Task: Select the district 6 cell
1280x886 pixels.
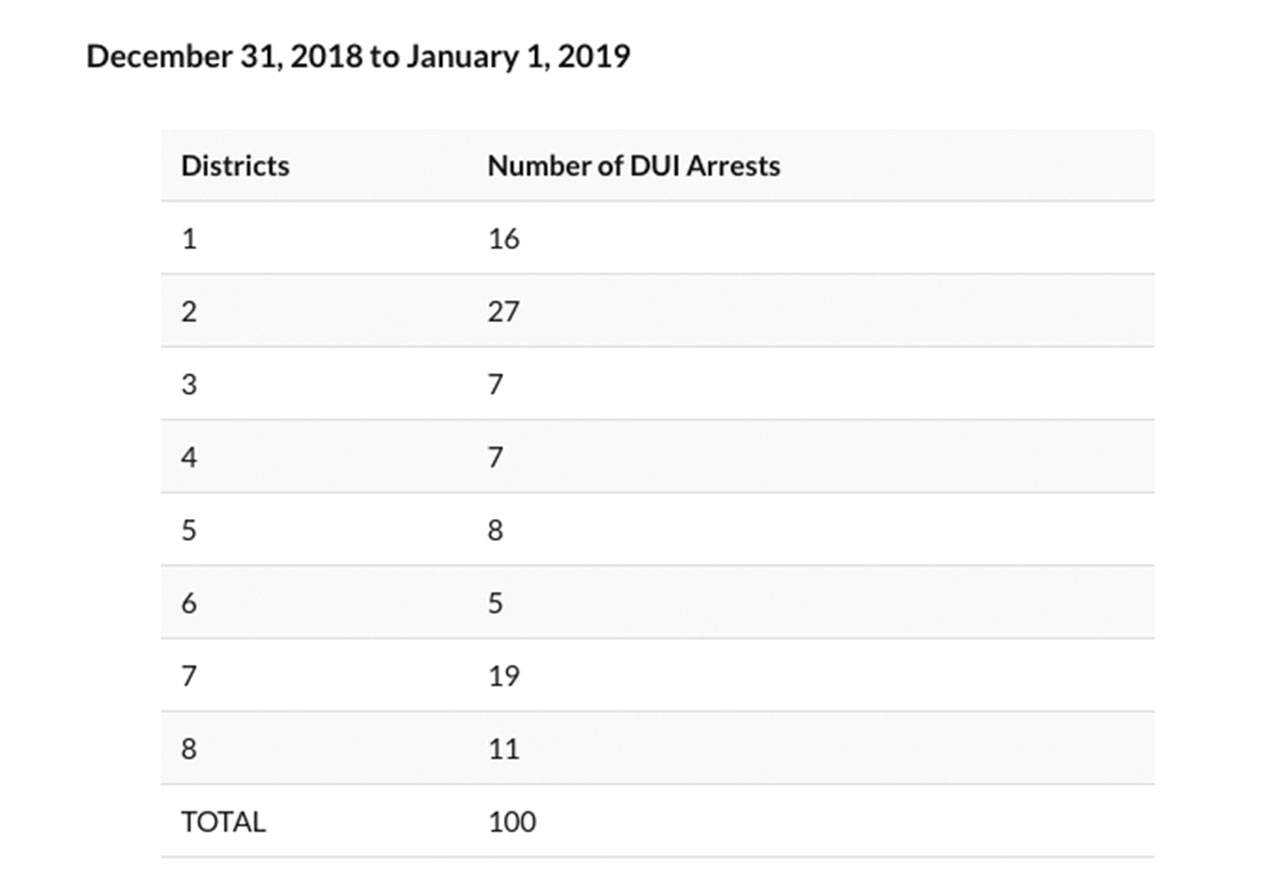Action: [x=189, y=603]
